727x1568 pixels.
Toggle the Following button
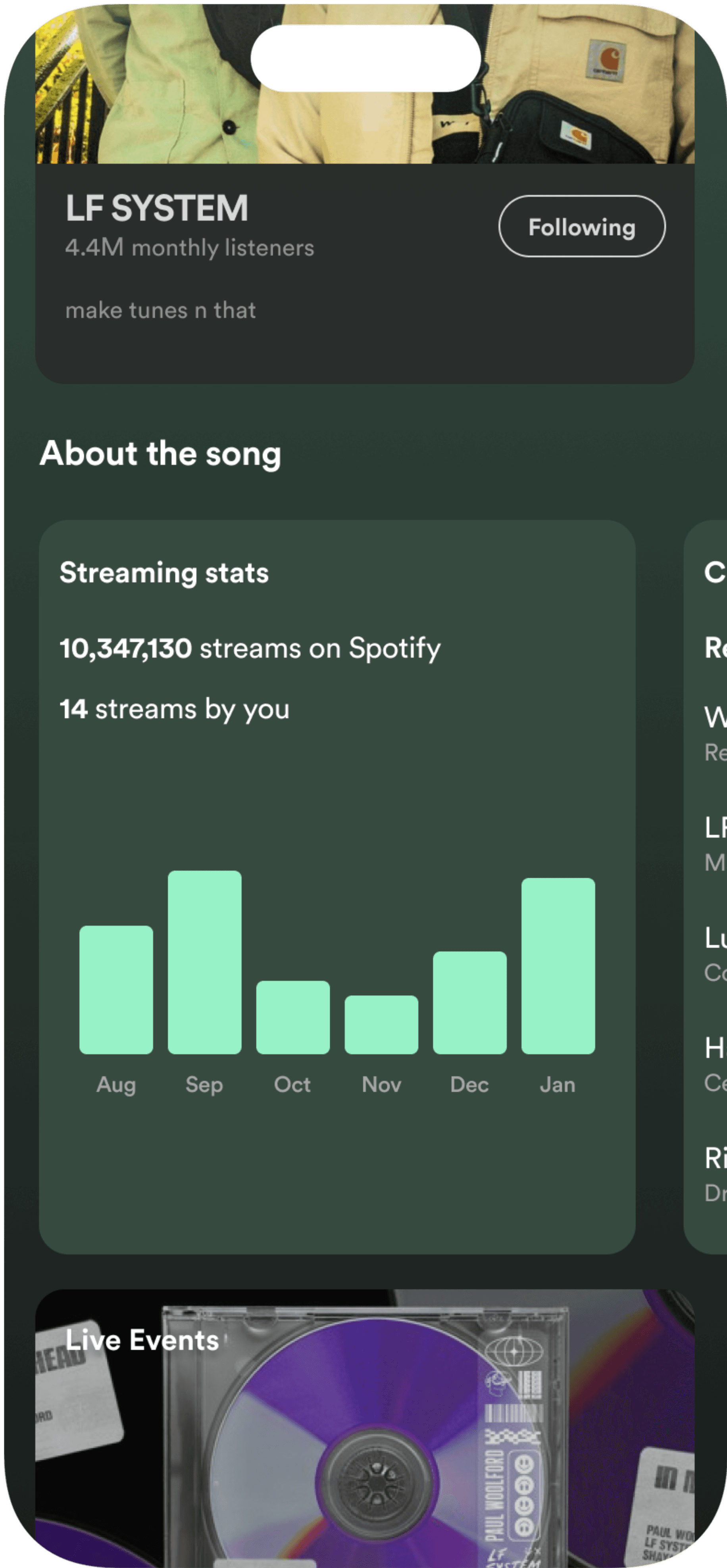pos(581,226)
